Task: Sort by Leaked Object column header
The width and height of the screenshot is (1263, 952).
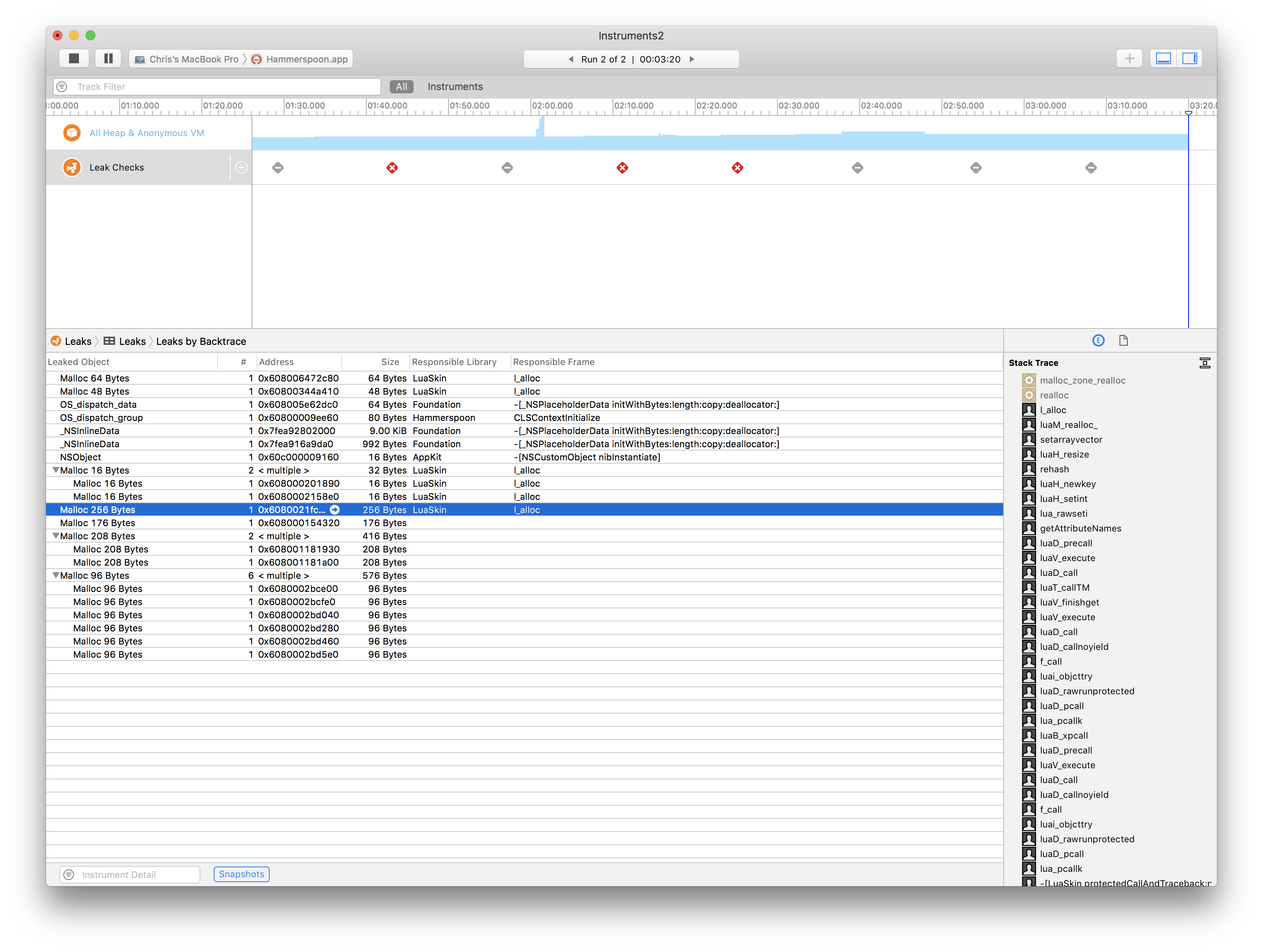Action: (132, 362)
